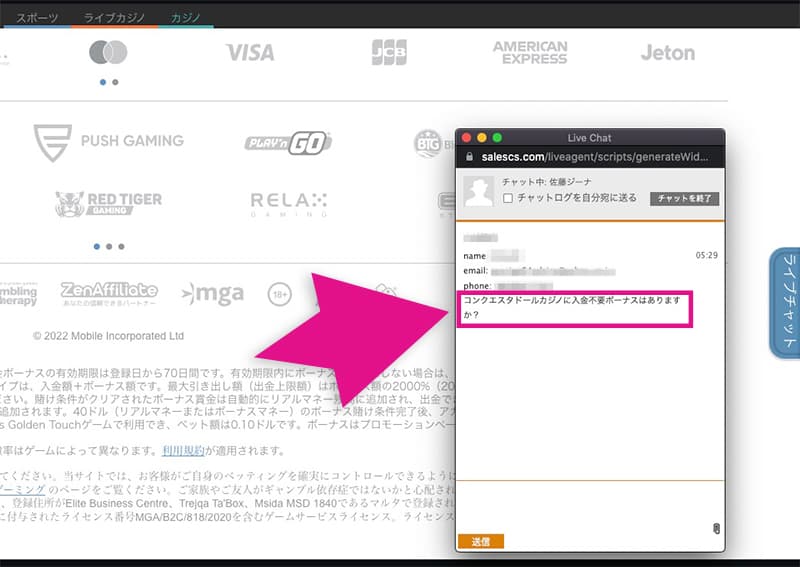Open the スポーツ tab
The width and height of the screenshot is (800, 567).
pos(37,17)
